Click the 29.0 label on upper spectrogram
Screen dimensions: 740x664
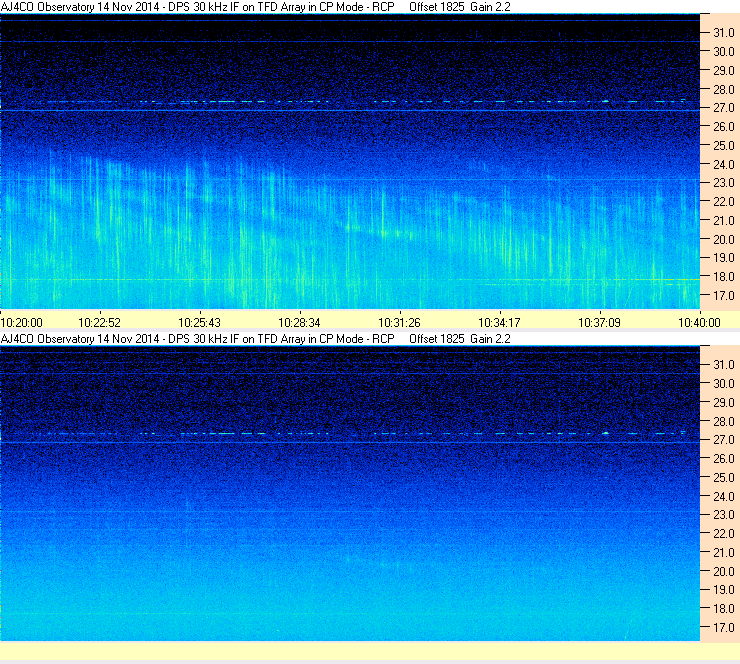click(723, 71)
